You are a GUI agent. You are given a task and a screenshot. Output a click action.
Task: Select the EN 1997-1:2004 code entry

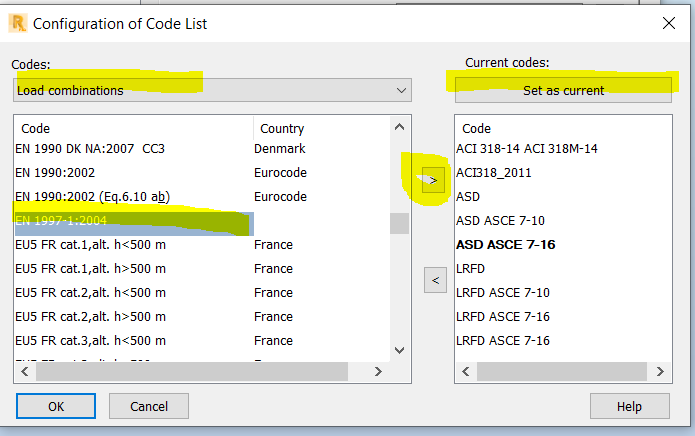[62, 221]
